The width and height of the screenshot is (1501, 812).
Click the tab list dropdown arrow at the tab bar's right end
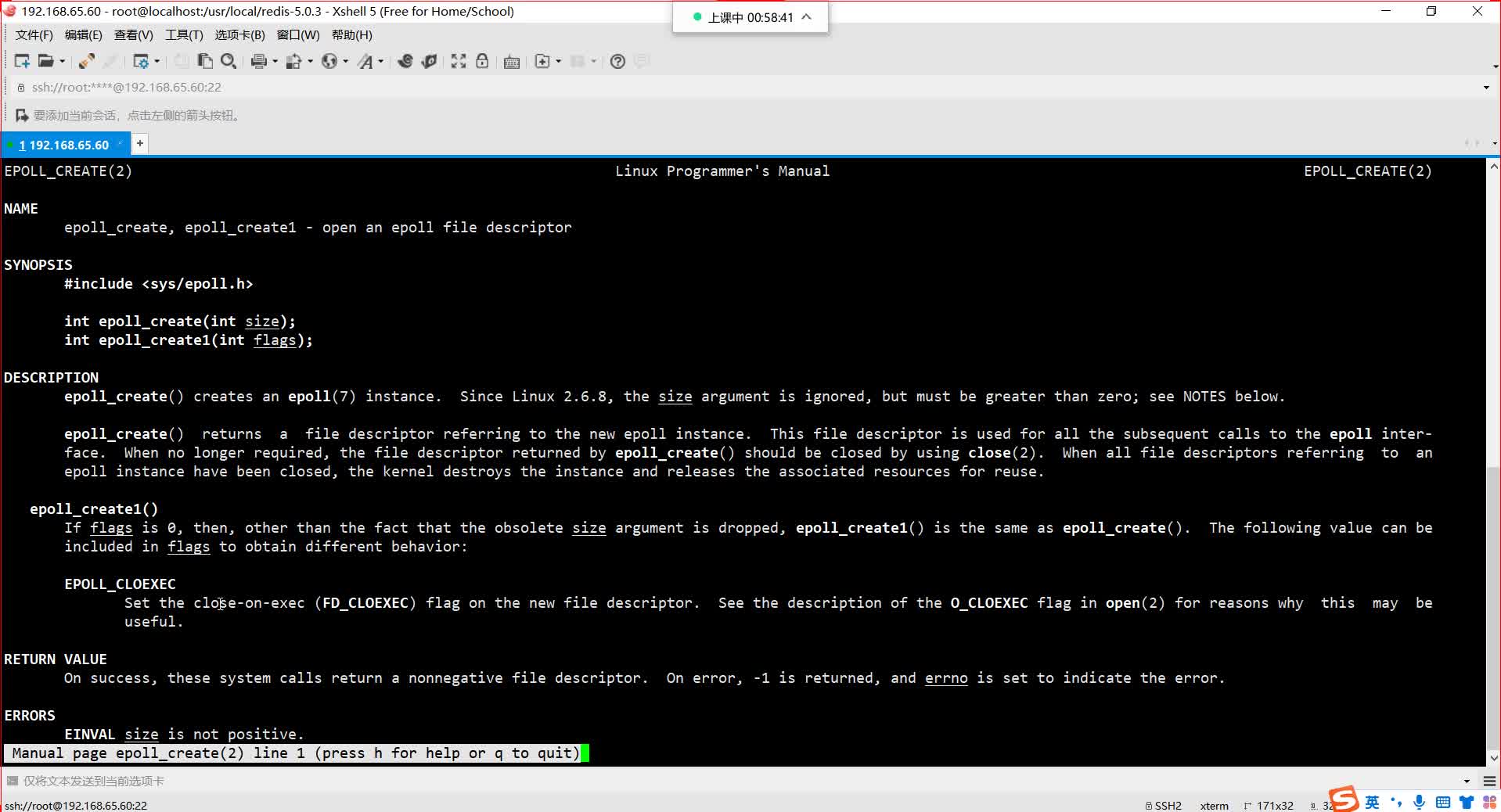(1494, 143)
